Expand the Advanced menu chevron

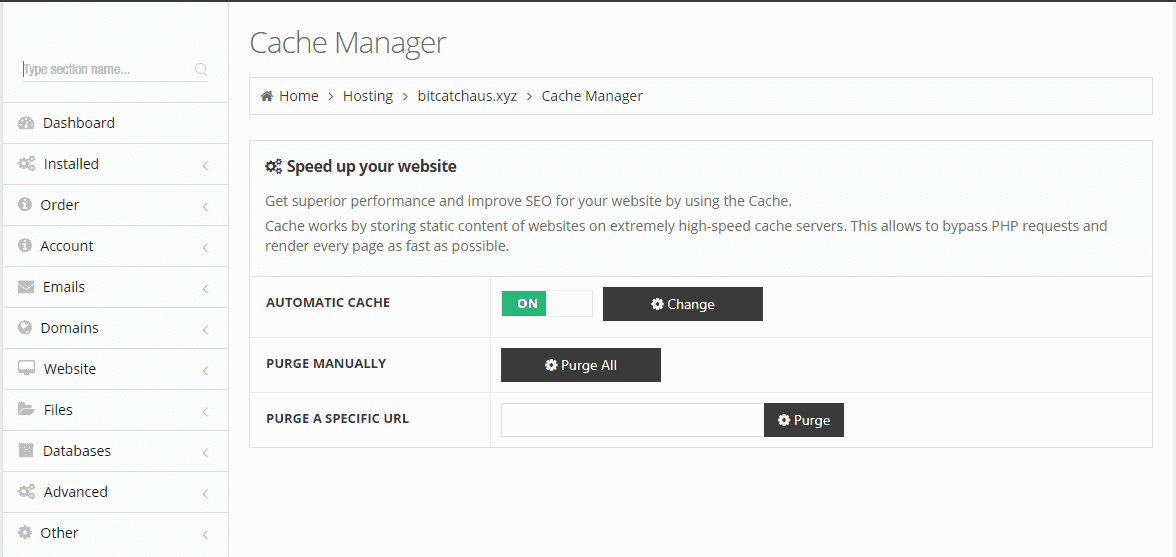(205, 493)
